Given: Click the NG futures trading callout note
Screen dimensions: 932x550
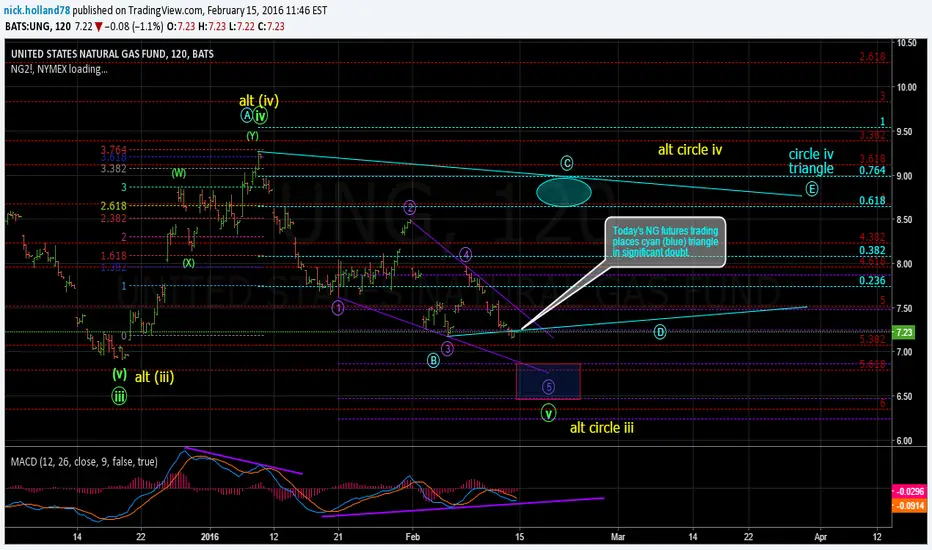Looking at the screenshot, I should pos(666,241).
